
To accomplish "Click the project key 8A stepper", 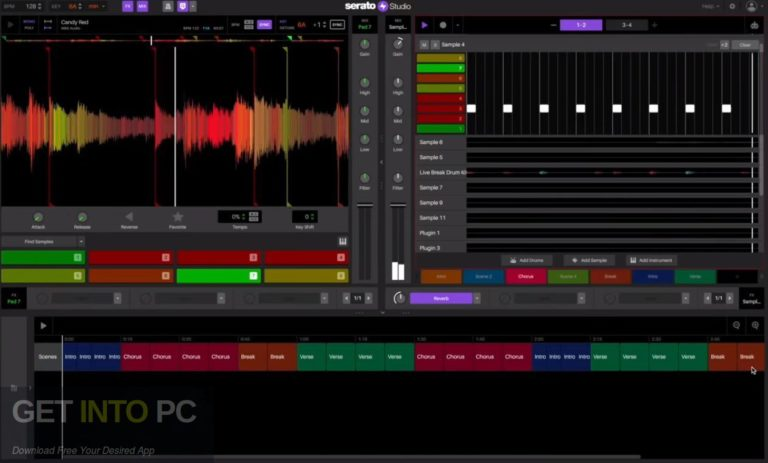I will 80,6.
